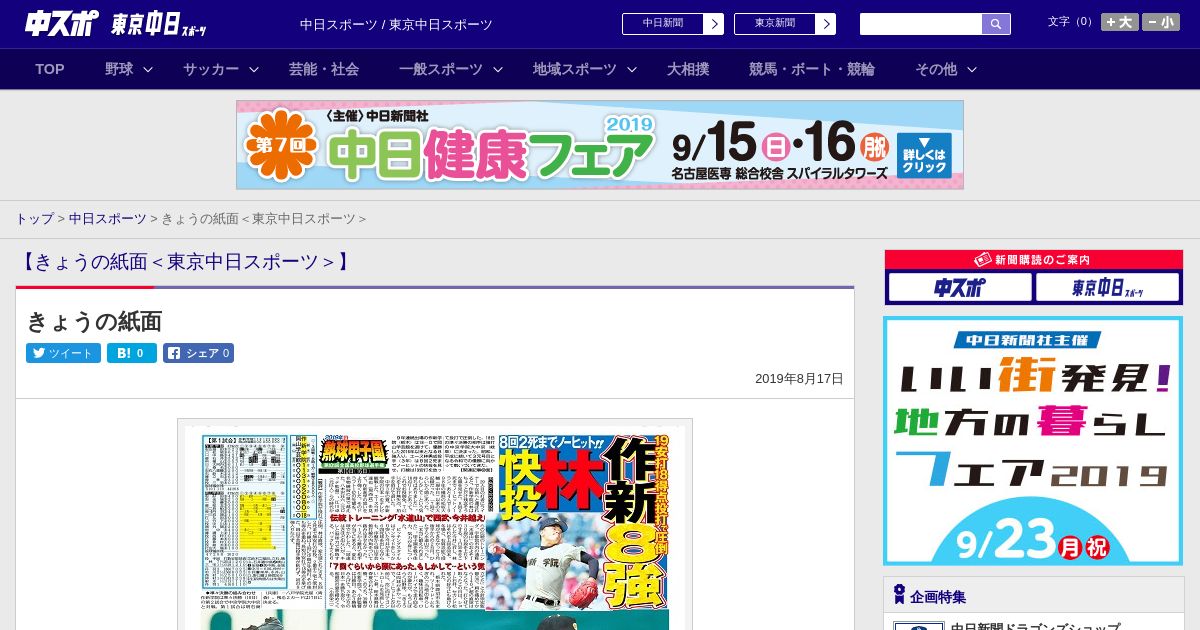The width and height of the screenshot is (1200, 630).
Task: Open the 大相撲 menu item
Action: (688, 69)
